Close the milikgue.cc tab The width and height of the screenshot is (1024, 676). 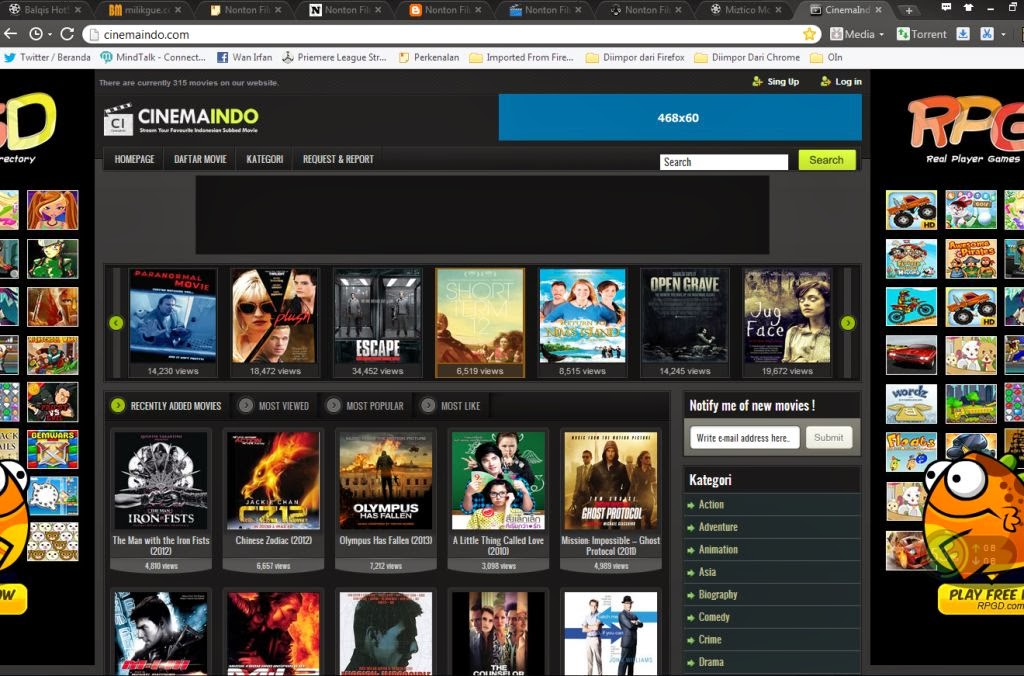tap(178, 10)
